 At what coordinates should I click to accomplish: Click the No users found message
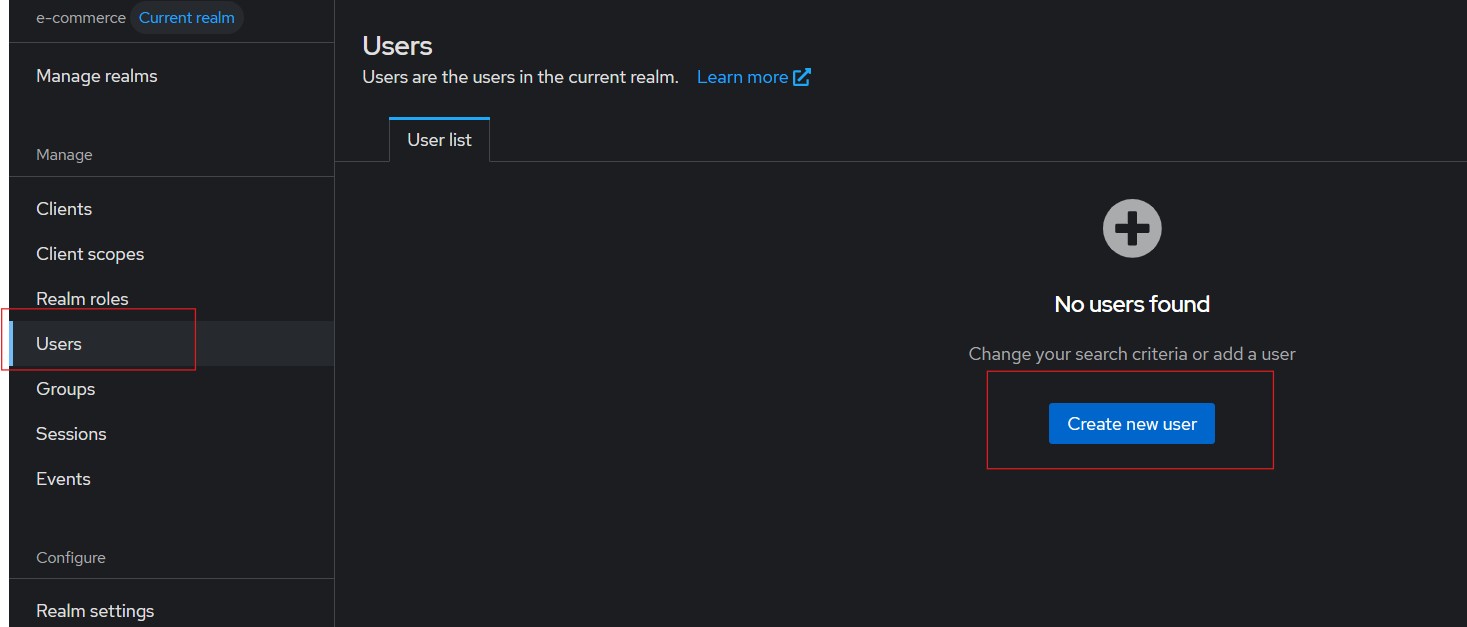click(x=1132, y=304)
